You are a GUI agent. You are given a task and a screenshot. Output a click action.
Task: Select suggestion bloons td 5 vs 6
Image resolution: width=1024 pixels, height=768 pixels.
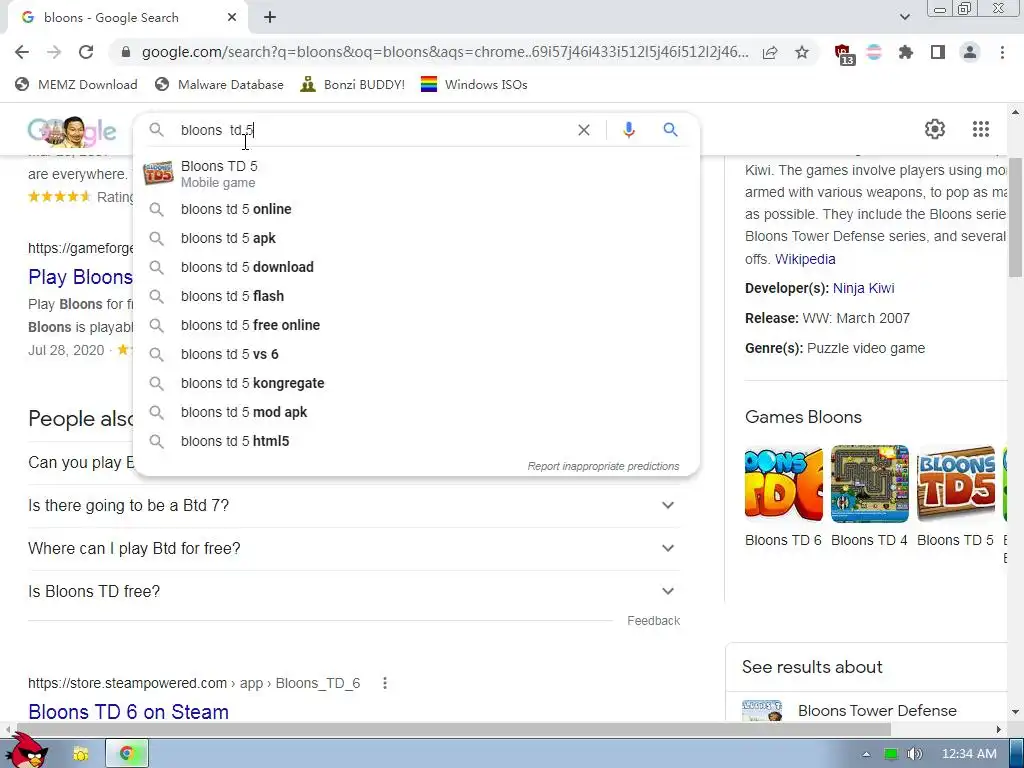click(x=416, y=354)
